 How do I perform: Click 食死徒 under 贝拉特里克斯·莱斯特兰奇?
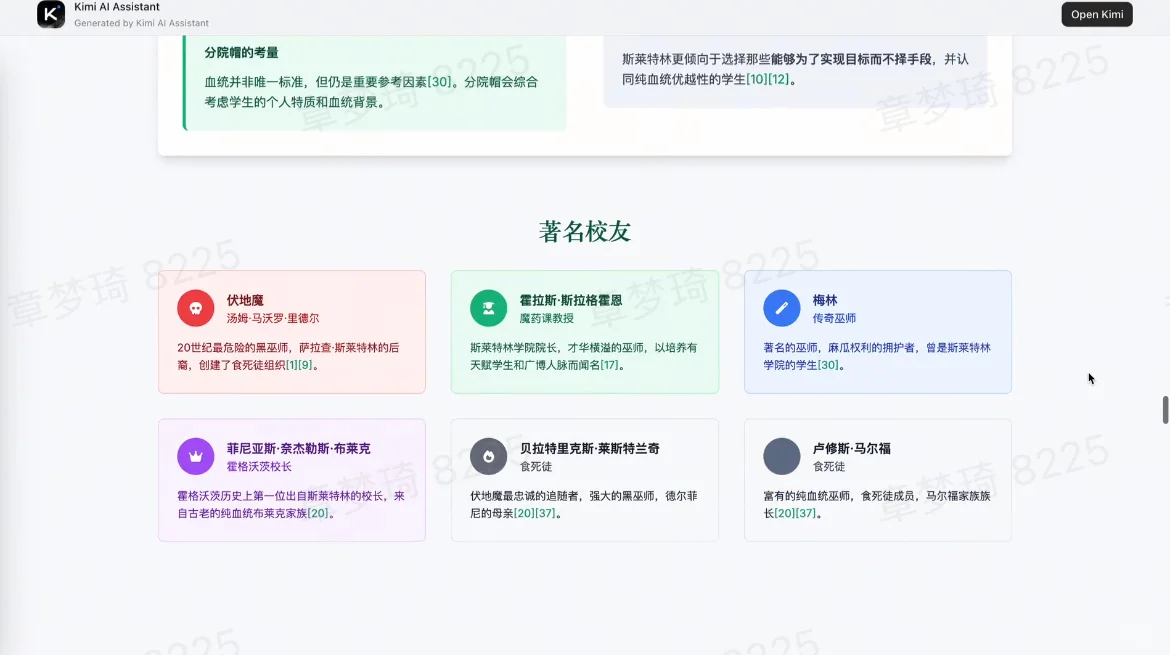(536, 467)
